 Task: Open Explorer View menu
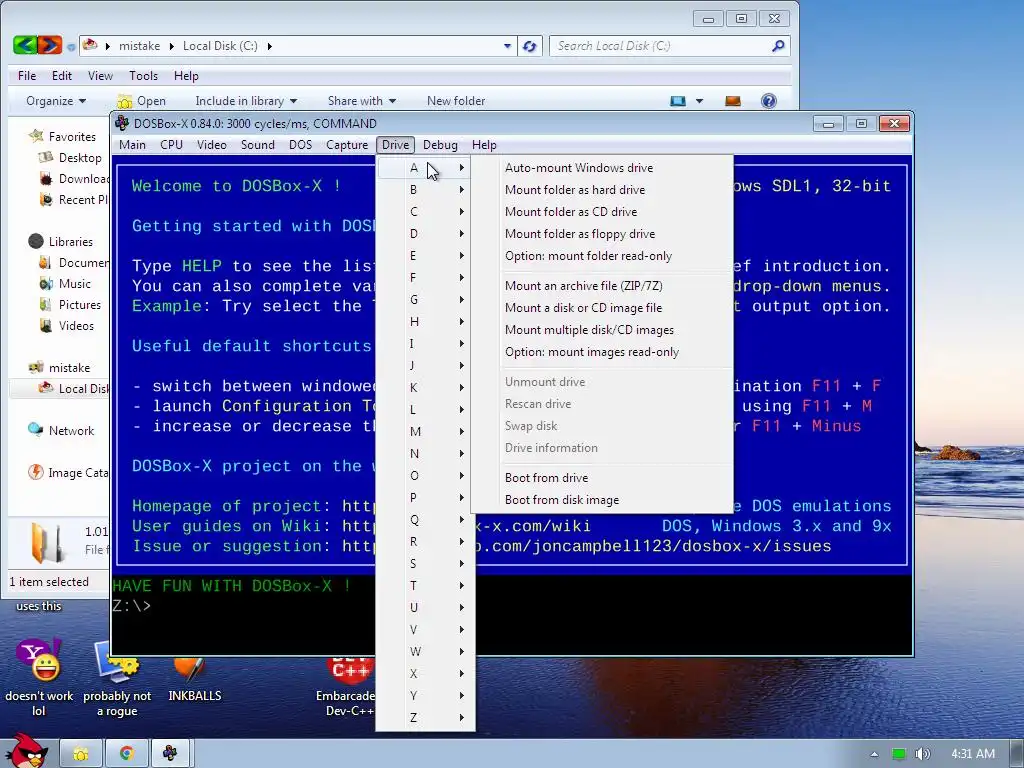pos(100,76)
